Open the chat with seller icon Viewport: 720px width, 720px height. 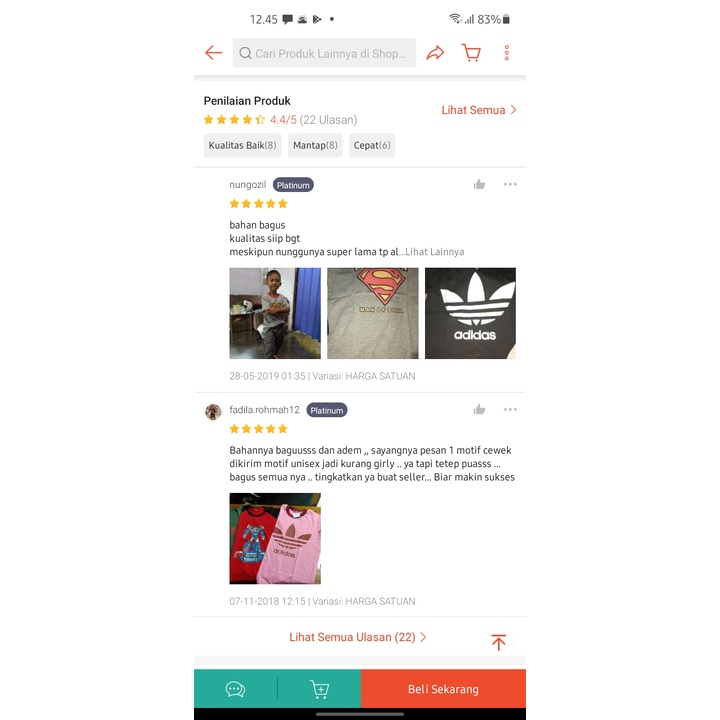coord(236,689)
